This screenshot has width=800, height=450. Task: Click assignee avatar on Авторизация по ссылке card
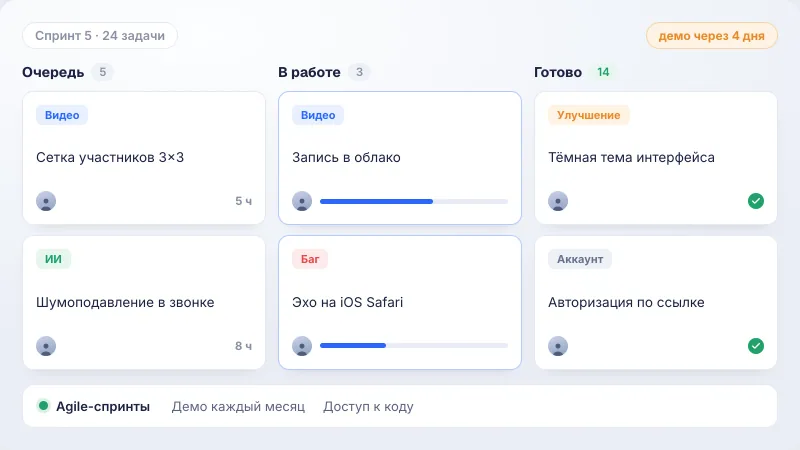pos(558,346)
